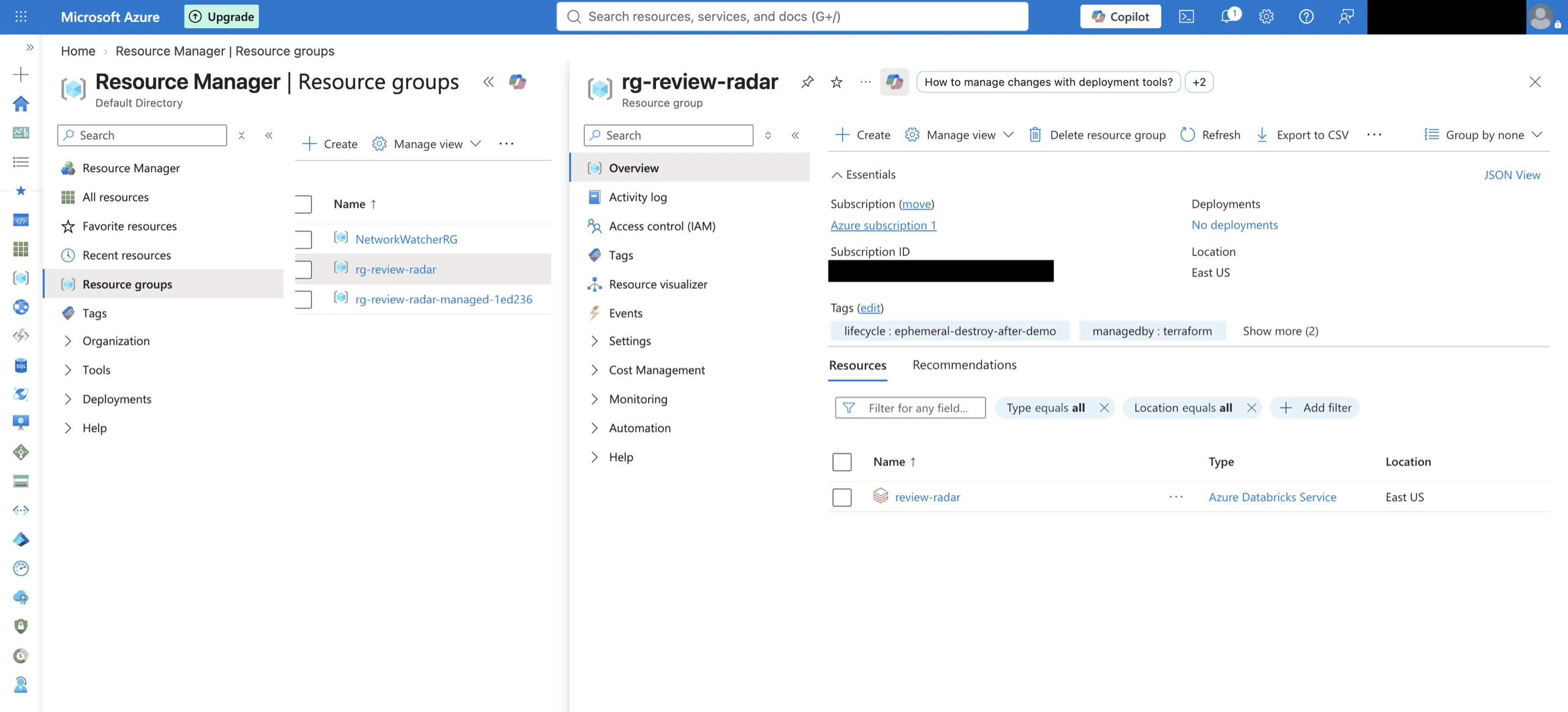
Task: Check the rg-review-radar-managed-1ed236 checkbox
Action: click(303, 299)
